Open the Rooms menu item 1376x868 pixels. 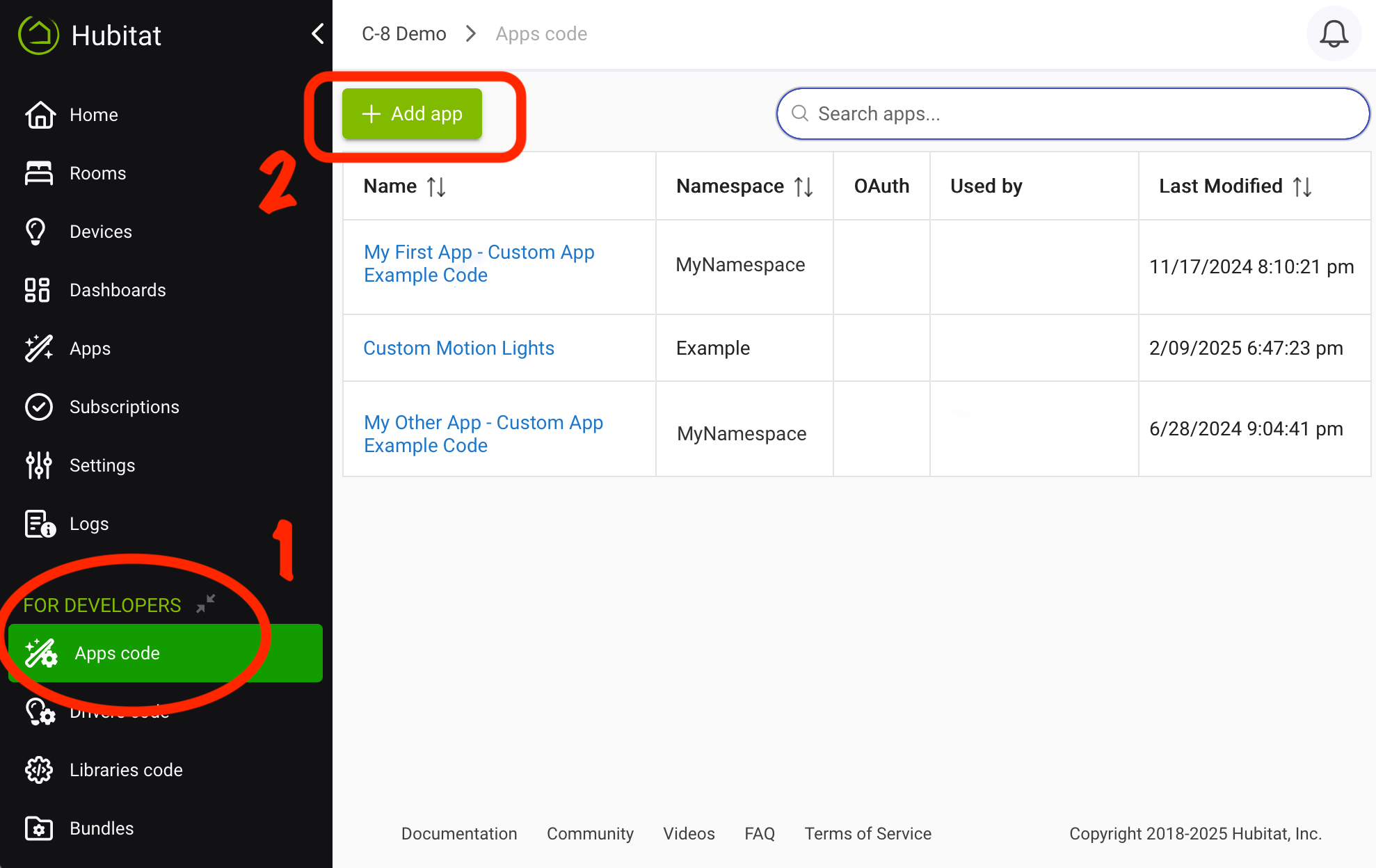pos(166,173)
